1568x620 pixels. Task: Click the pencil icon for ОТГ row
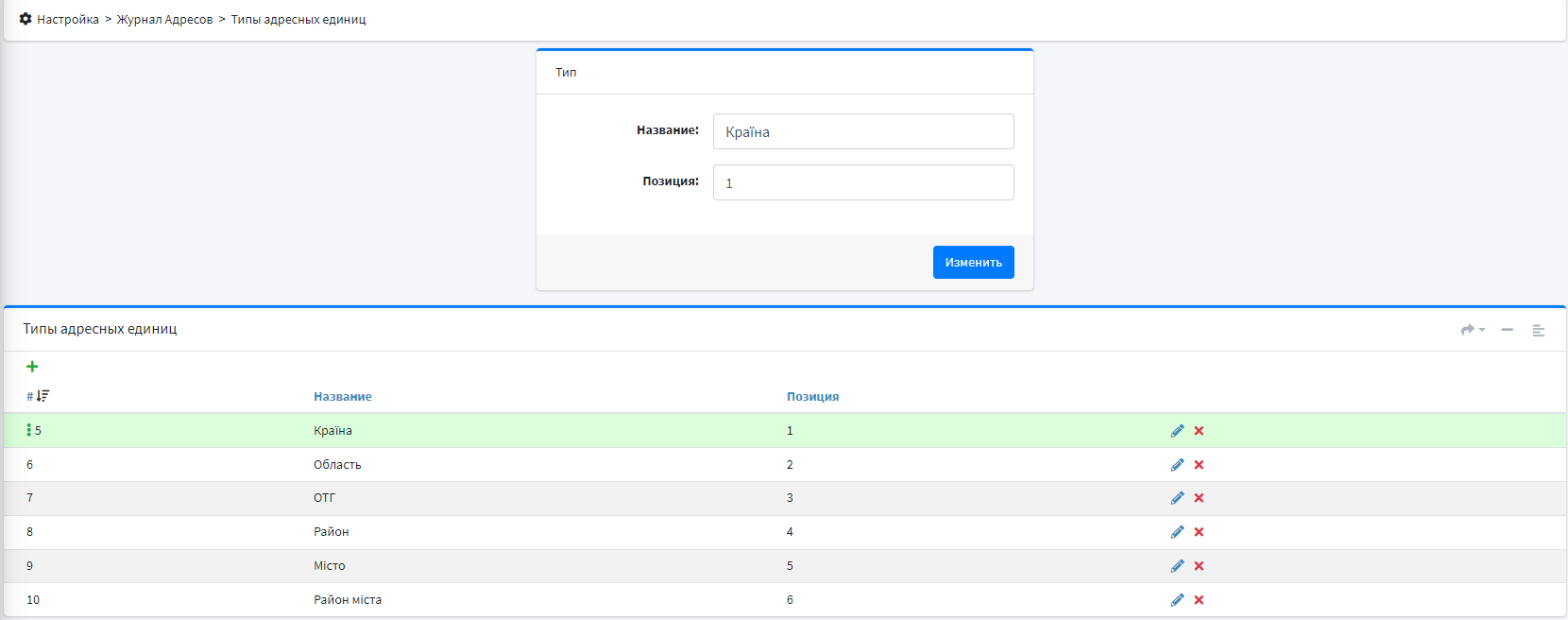pyautogui.click(x=1177, y=498)
